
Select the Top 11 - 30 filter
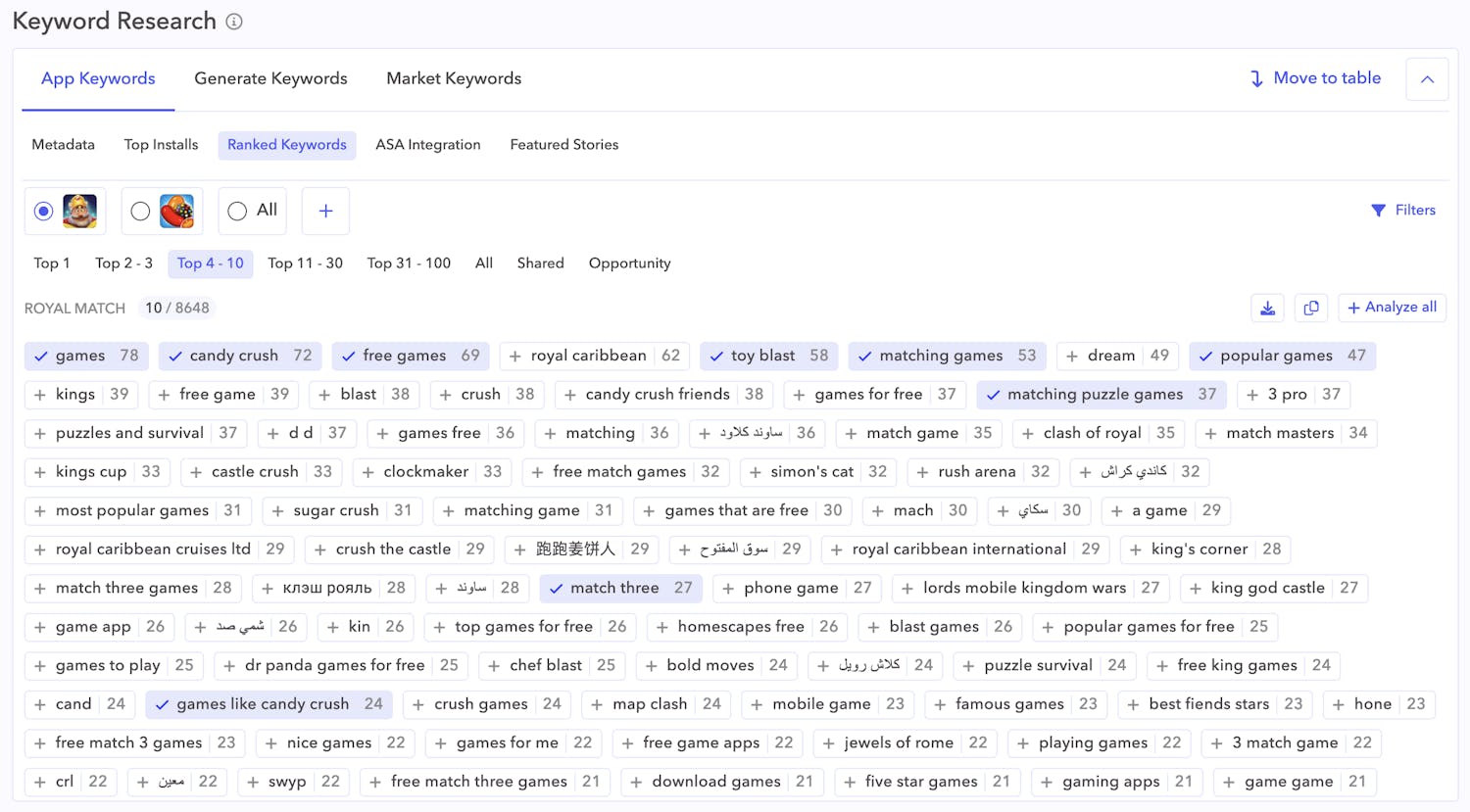coord(305,263)
